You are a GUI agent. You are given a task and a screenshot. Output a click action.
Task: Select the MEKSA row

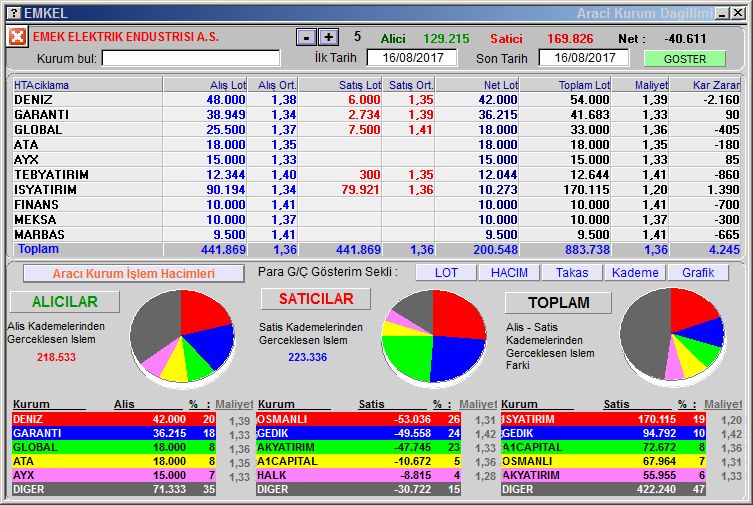pos(376,219)
